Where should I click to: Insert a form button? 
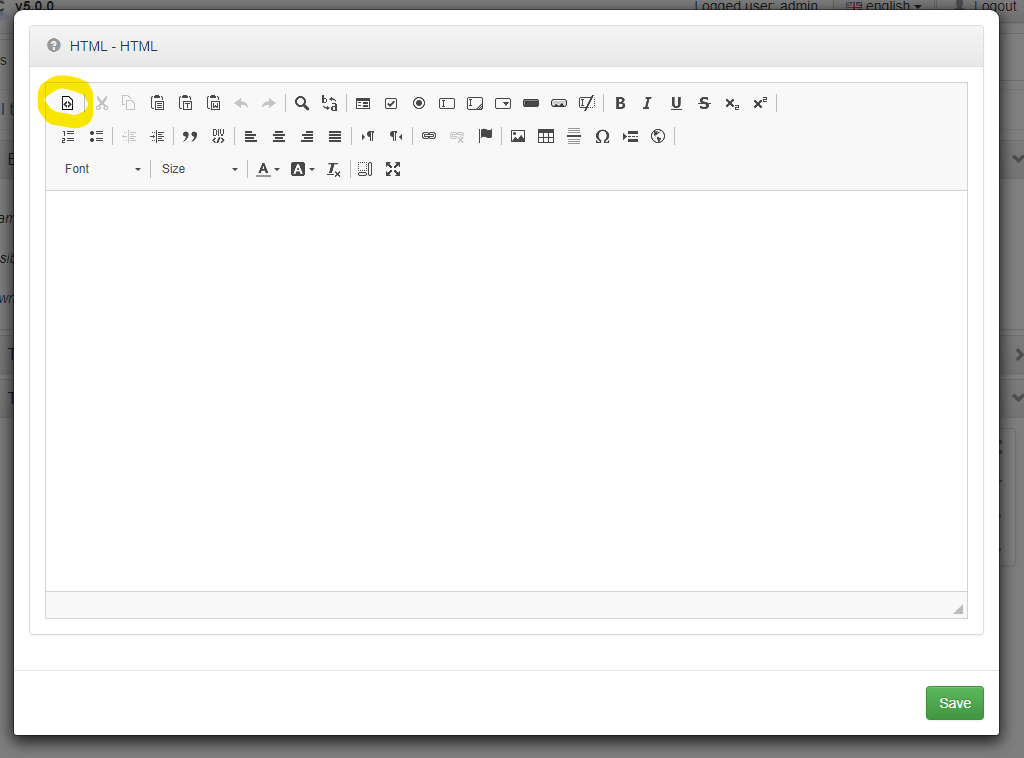tap(531, 103)
